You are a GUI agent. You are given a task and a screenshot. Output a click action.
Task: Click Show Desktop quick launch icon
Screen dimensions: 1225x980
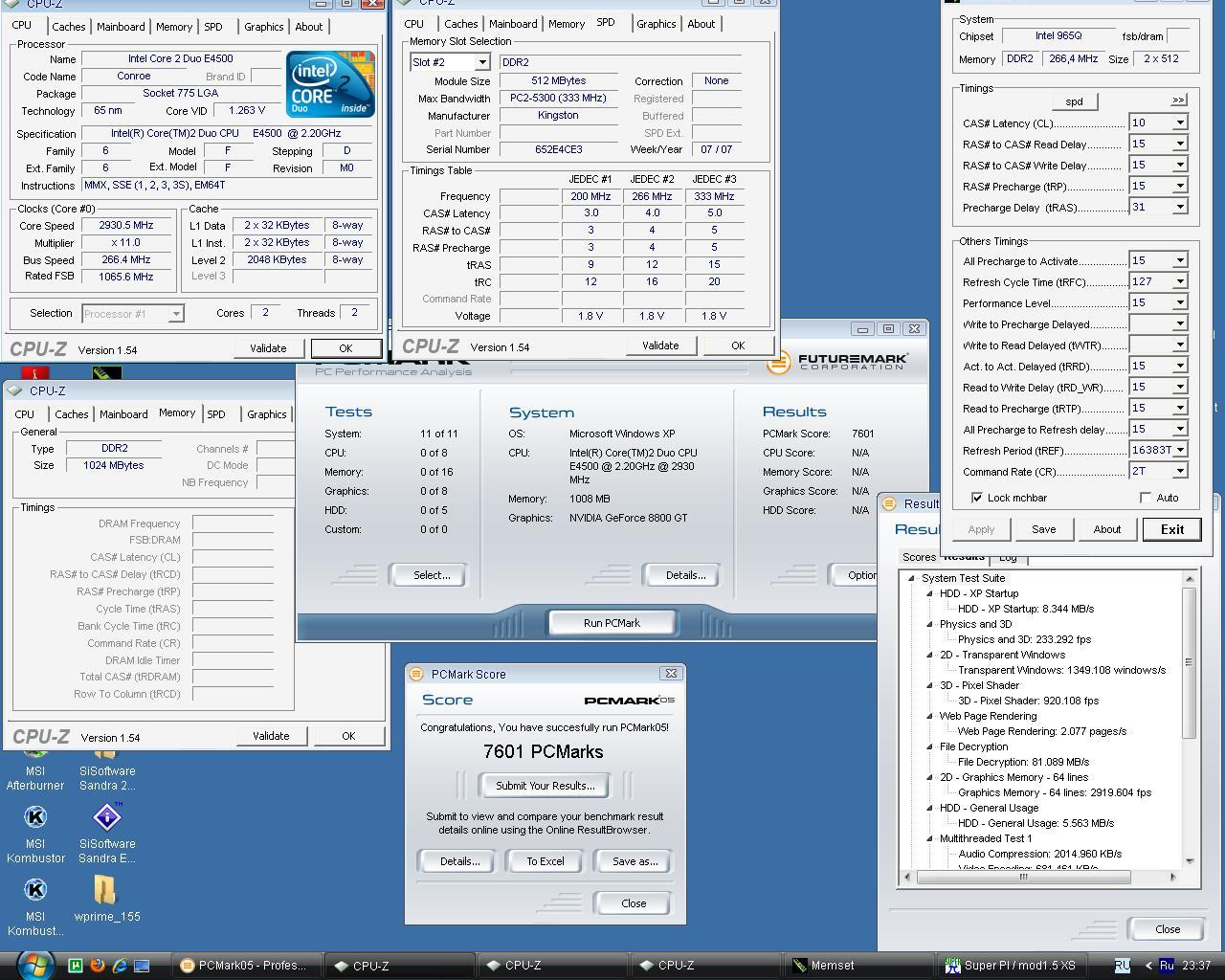point(142,966)
